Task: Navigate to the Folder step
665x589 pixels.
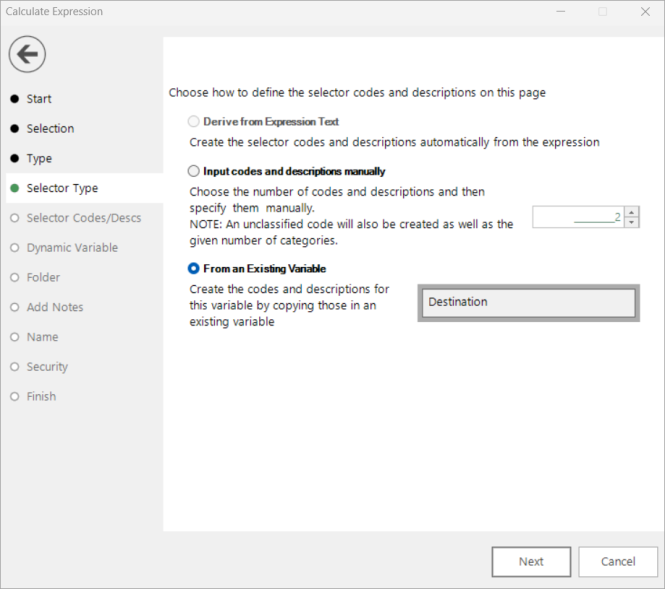Action: (x=43, y=277)
